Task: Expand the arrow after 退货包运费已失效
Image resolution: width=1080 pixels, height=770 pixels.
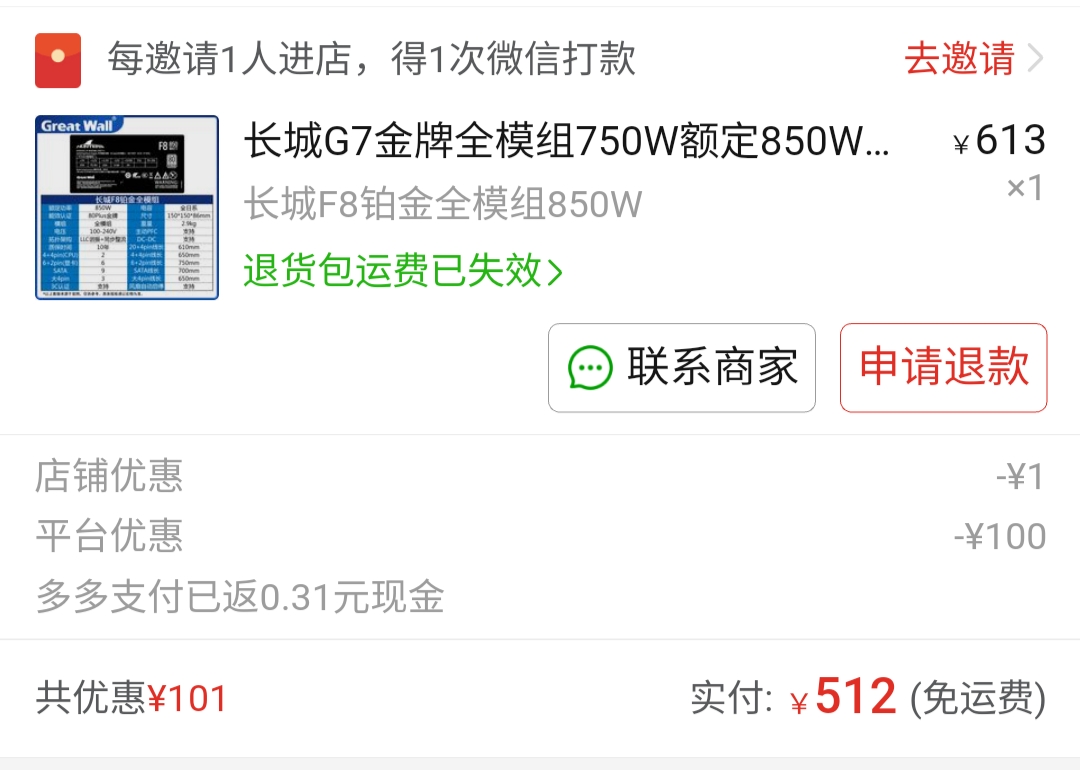Action: point(555,271)
